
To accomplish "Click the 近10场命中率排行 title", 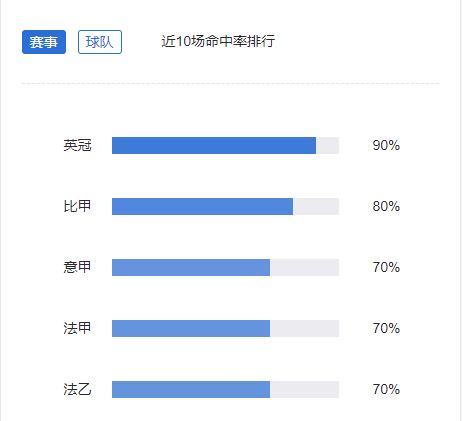I will click(x=218, y=41).
